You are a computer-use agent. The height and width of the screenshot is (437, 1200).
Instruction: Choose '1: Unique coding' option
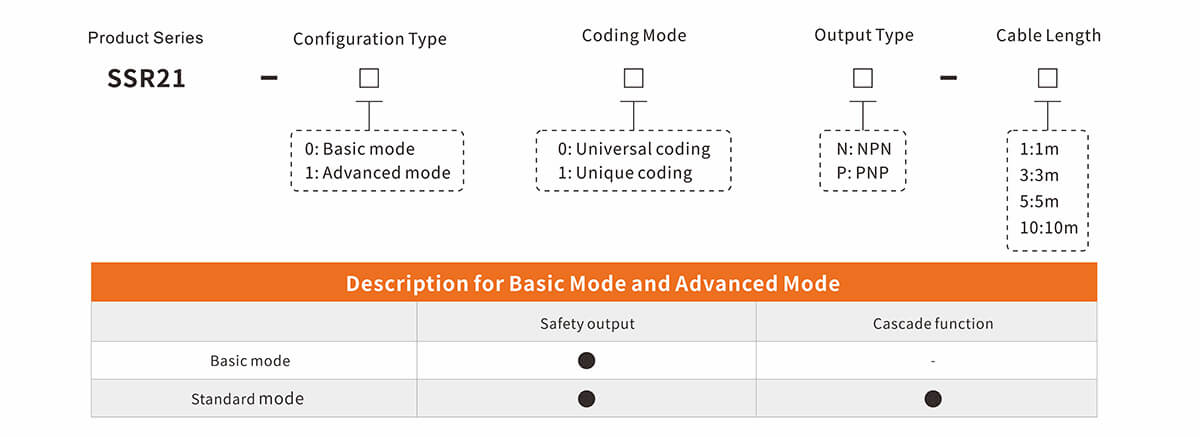(x=625, y=173)
